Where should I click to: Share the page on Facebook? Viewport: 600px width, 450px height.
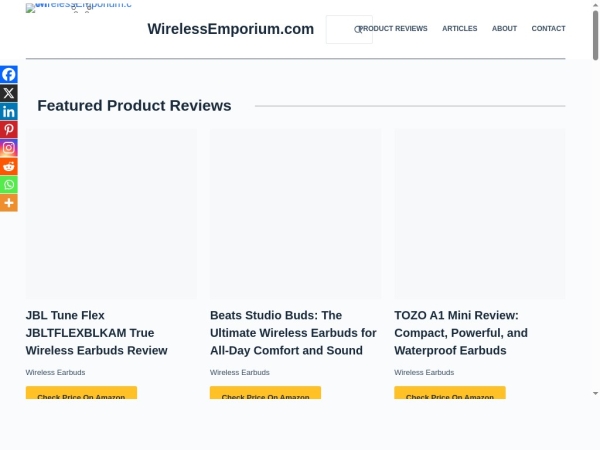pyautogui.click(x=9, y=74)
